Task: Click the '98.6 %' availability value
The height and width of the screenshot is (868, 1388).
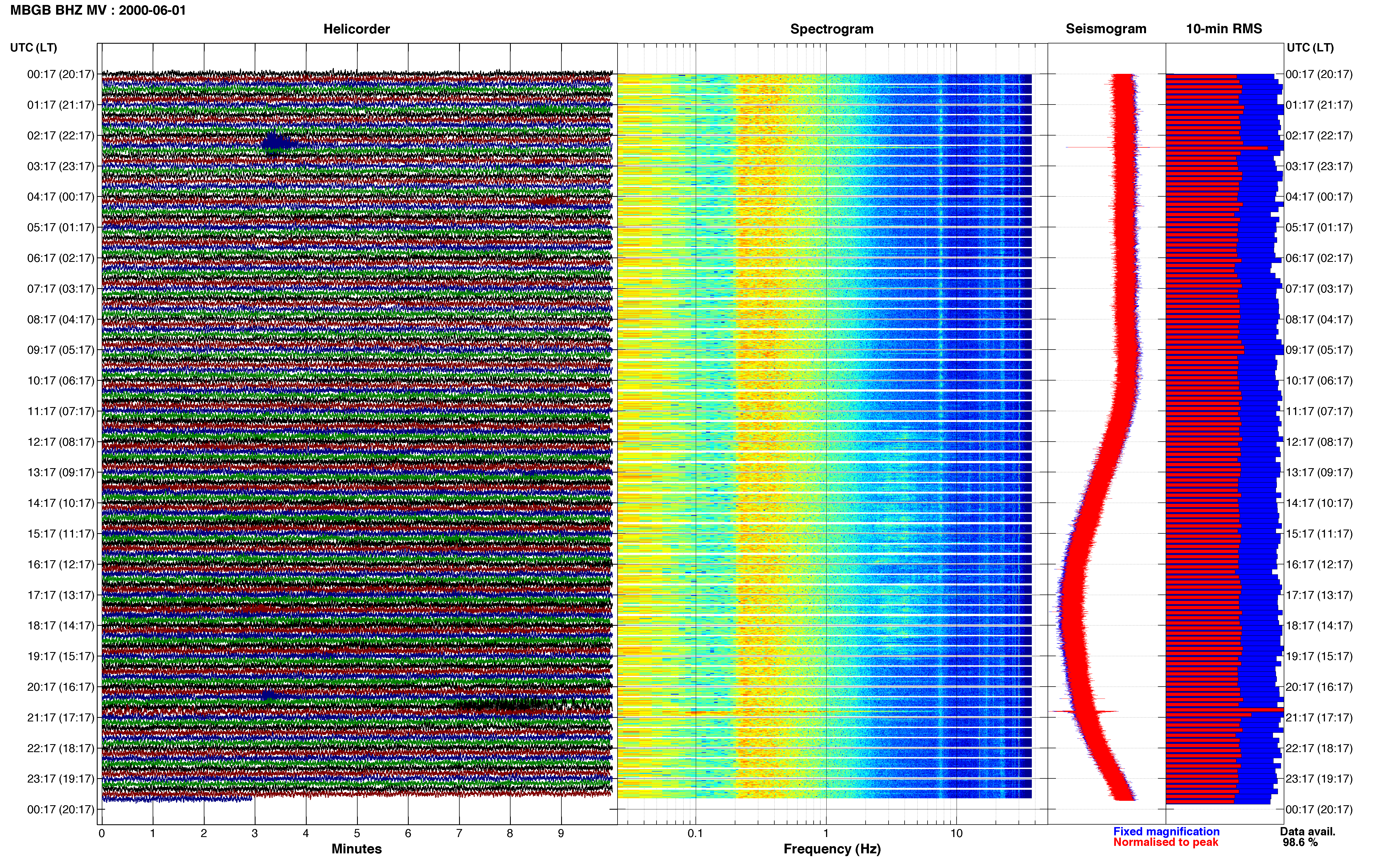Action: (1300, 842)
